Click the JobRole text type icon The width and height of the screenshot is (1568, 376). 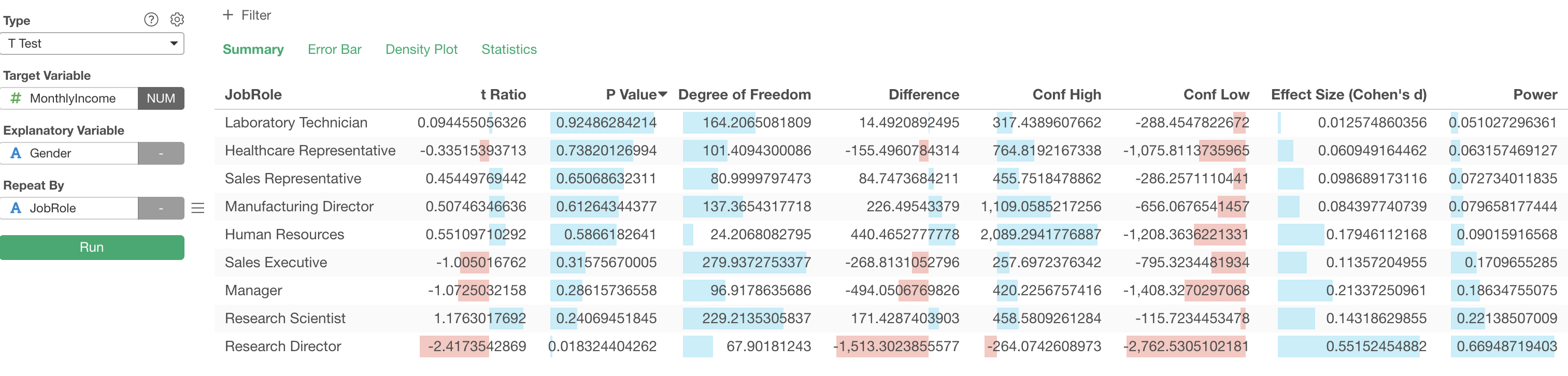click(x=16, y=208)
